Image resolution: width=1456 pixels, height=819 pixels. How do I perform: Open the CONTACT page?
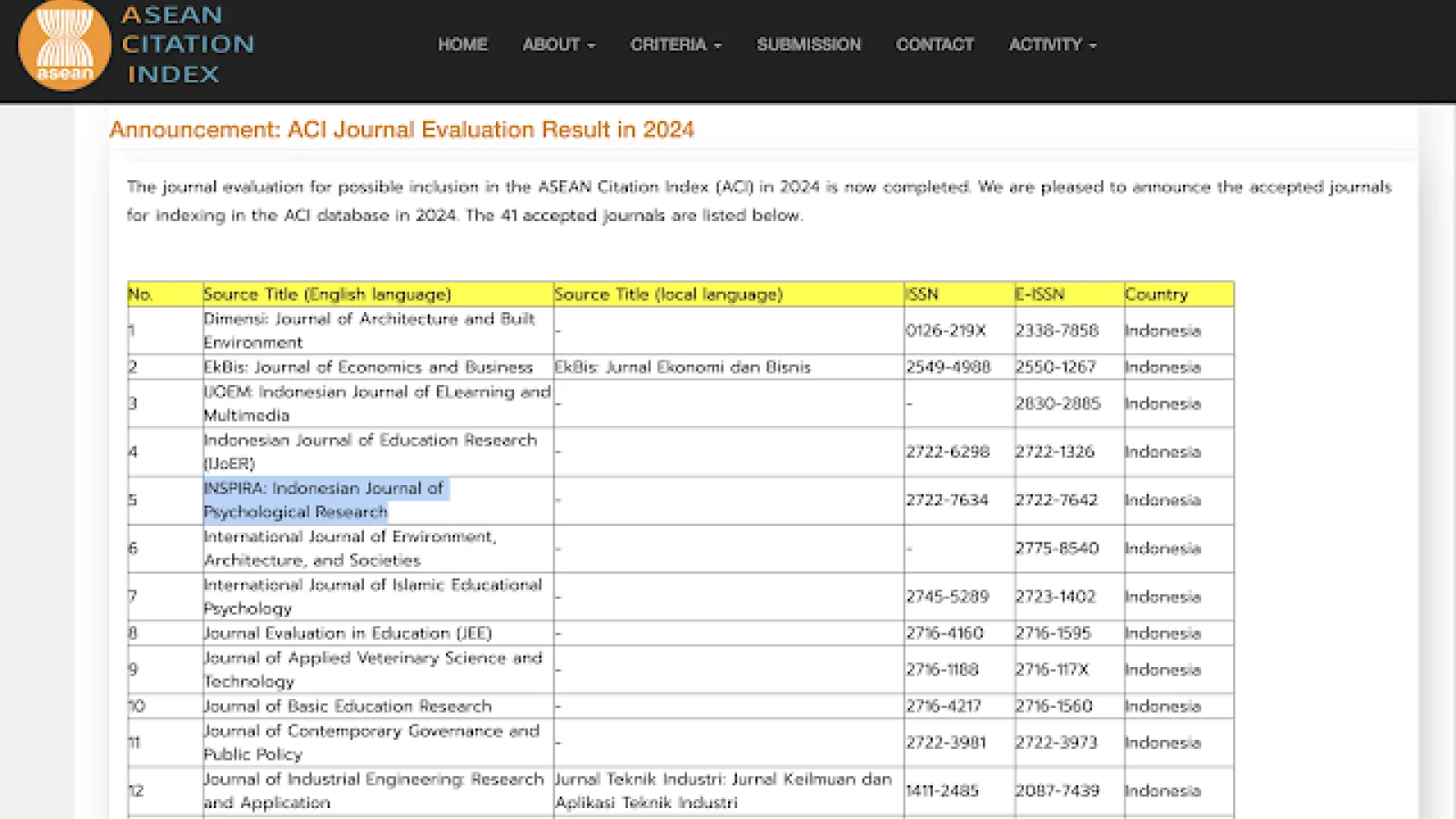tap(935, 45)
